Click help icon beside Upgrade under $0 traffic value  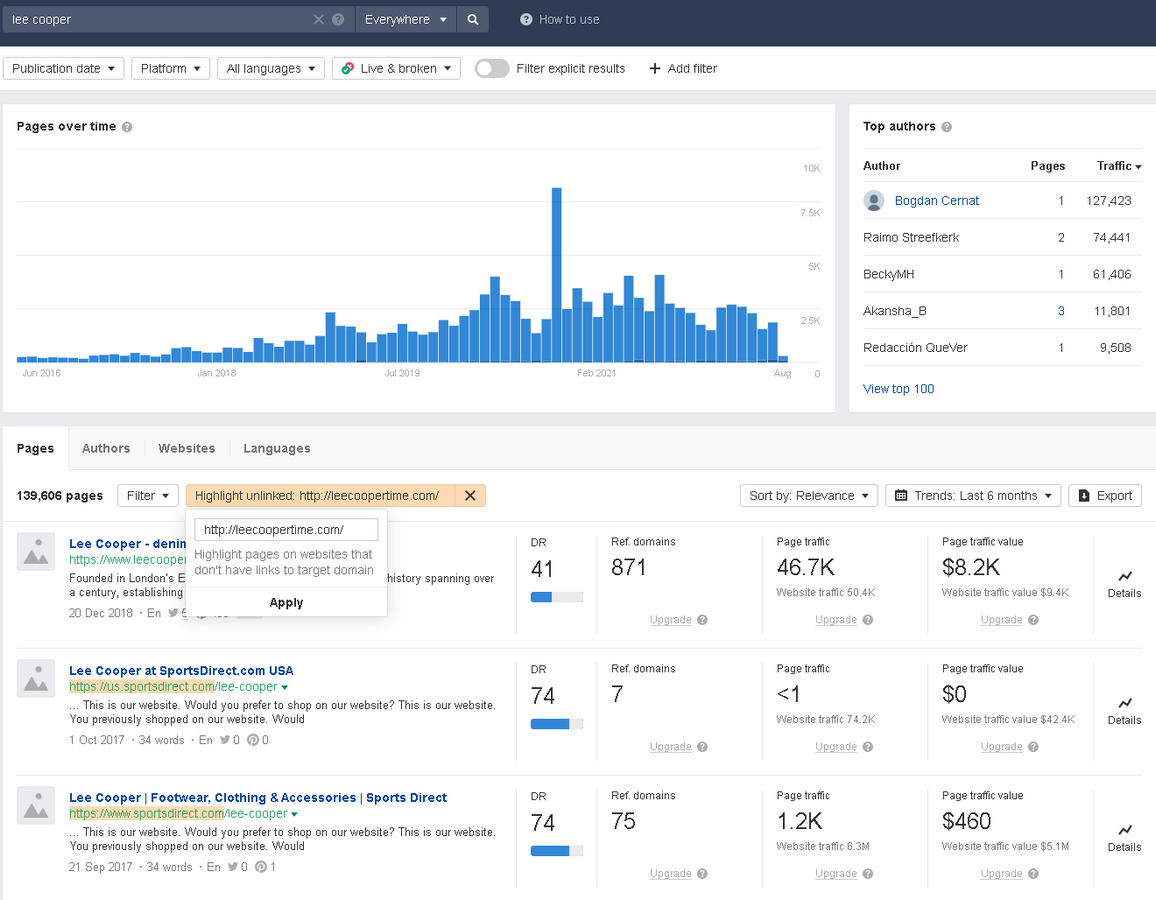coord(1034,747)
